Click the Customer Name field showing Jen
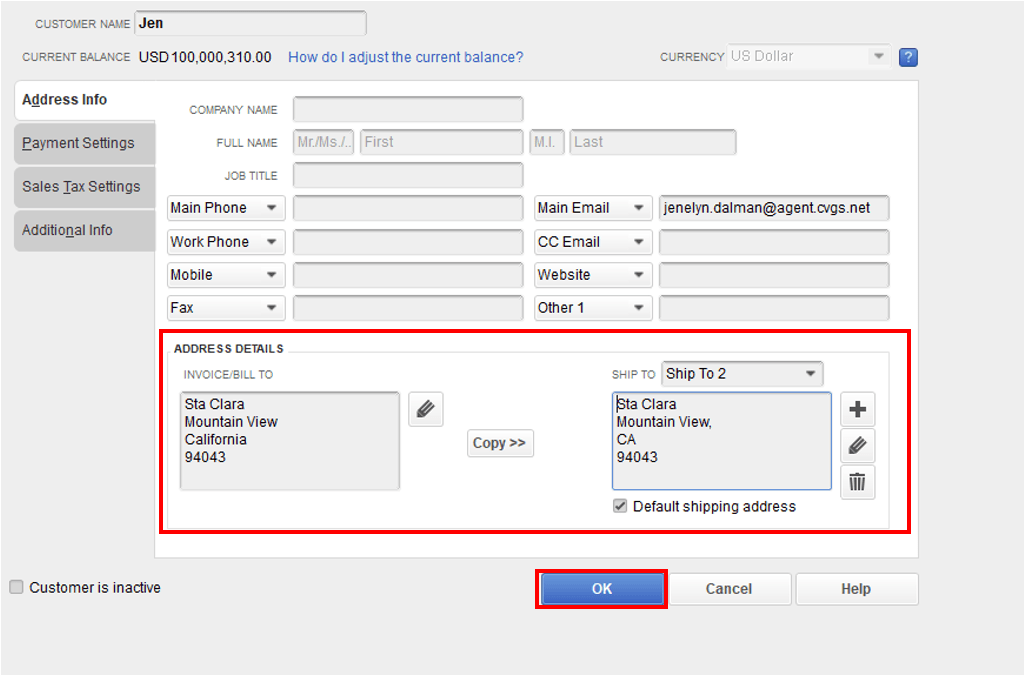 click(250, 22)
